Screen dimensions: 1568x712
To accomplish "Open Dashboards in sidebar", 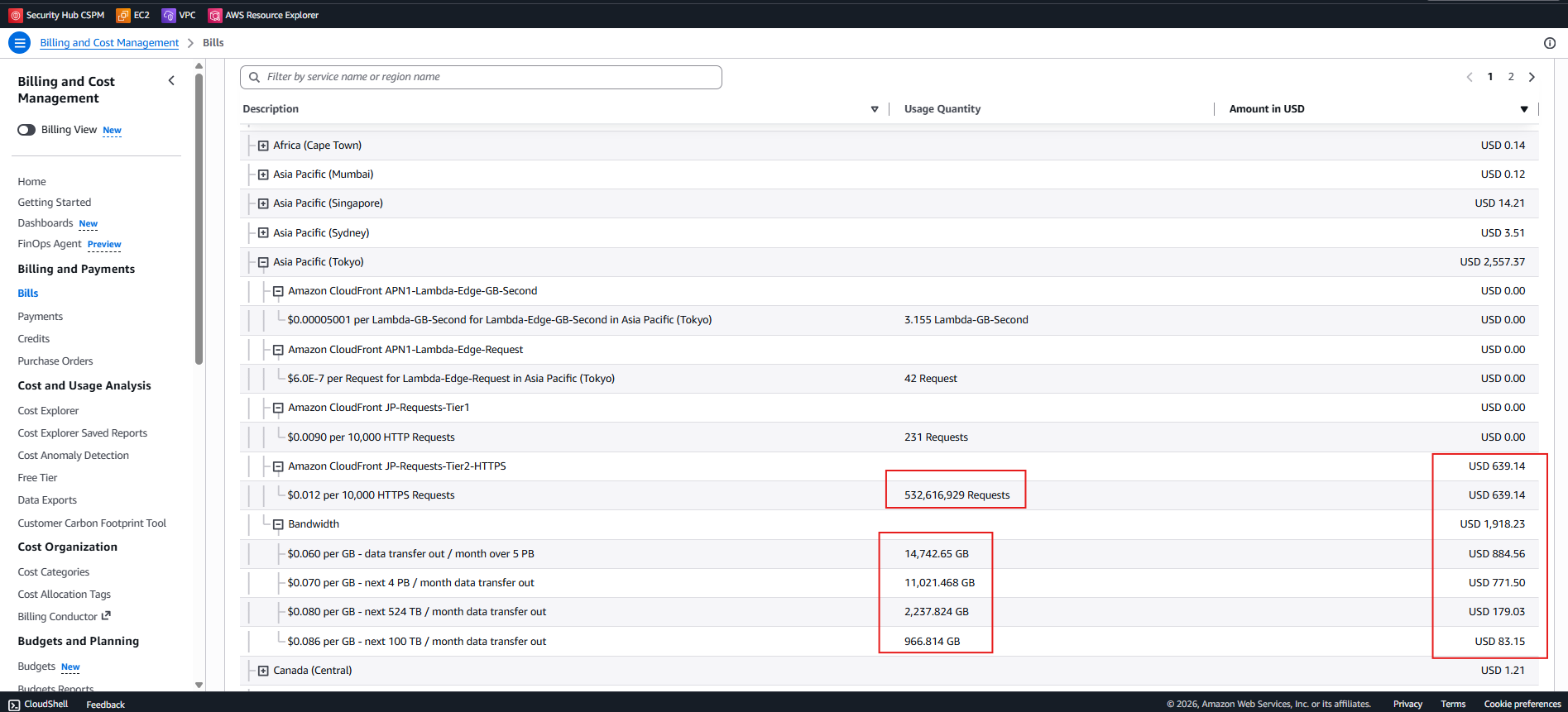I will pos(46,223).
